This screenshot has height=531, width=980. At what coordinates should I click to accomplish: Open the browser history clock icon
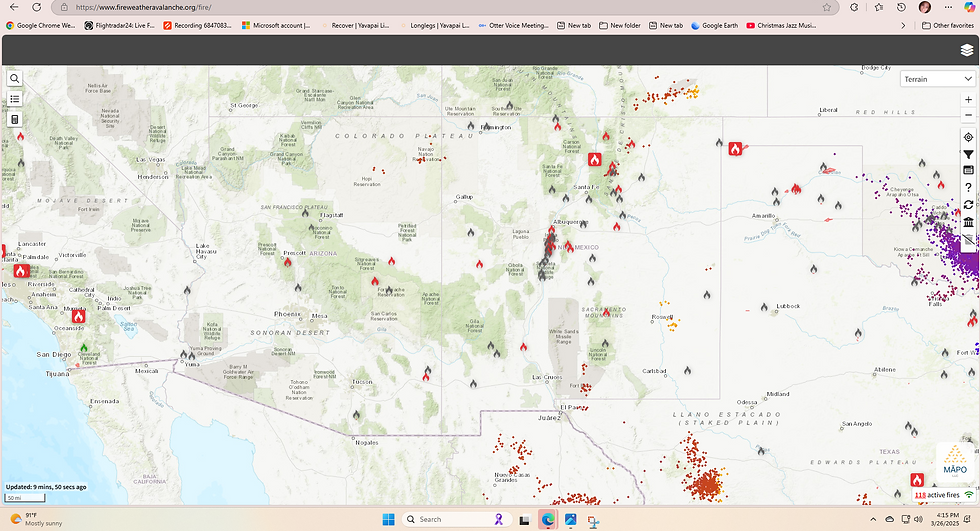click(901, 7)
